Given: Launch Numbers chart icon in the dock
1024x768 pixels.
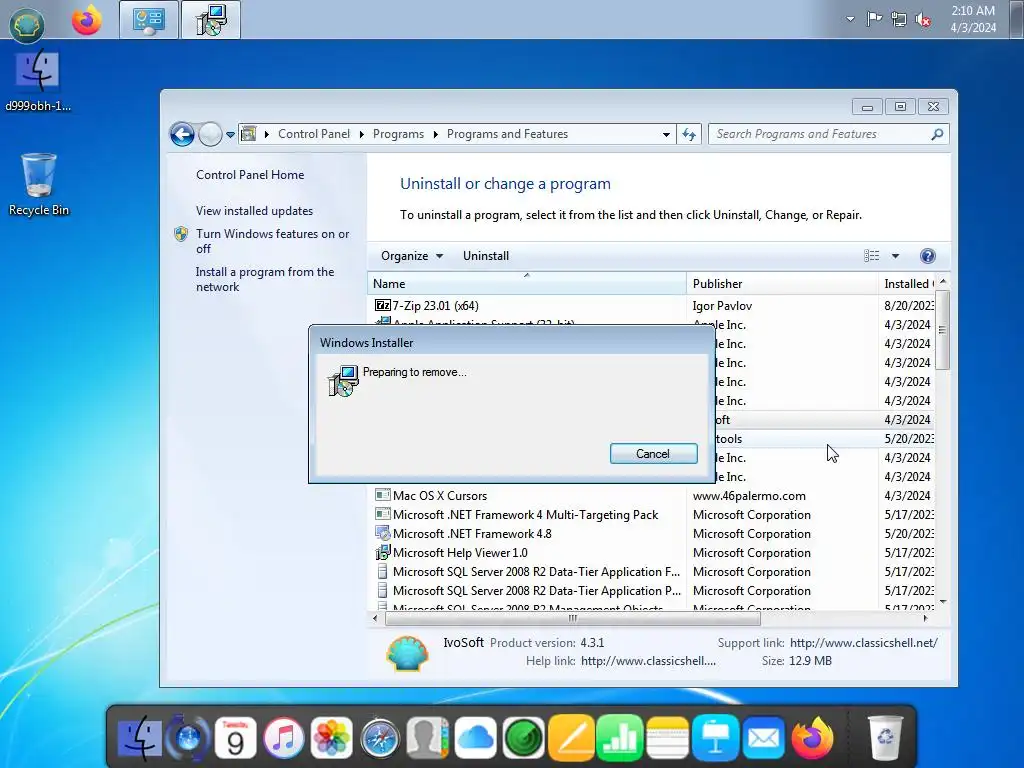Looking at the screenshot, I should pos(619,739).
